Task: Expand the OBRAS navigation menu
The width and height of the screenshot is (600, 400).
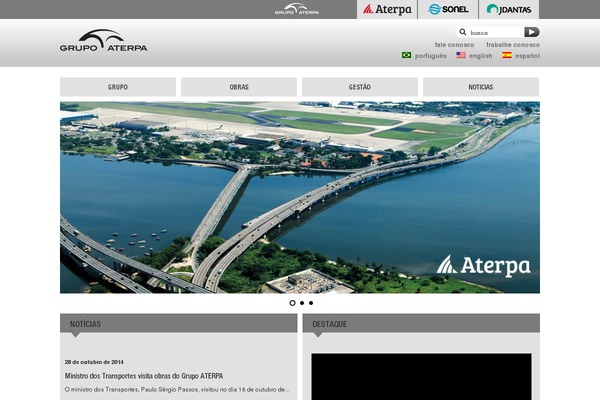Action: pyautogui.click(x=239, y=87)
